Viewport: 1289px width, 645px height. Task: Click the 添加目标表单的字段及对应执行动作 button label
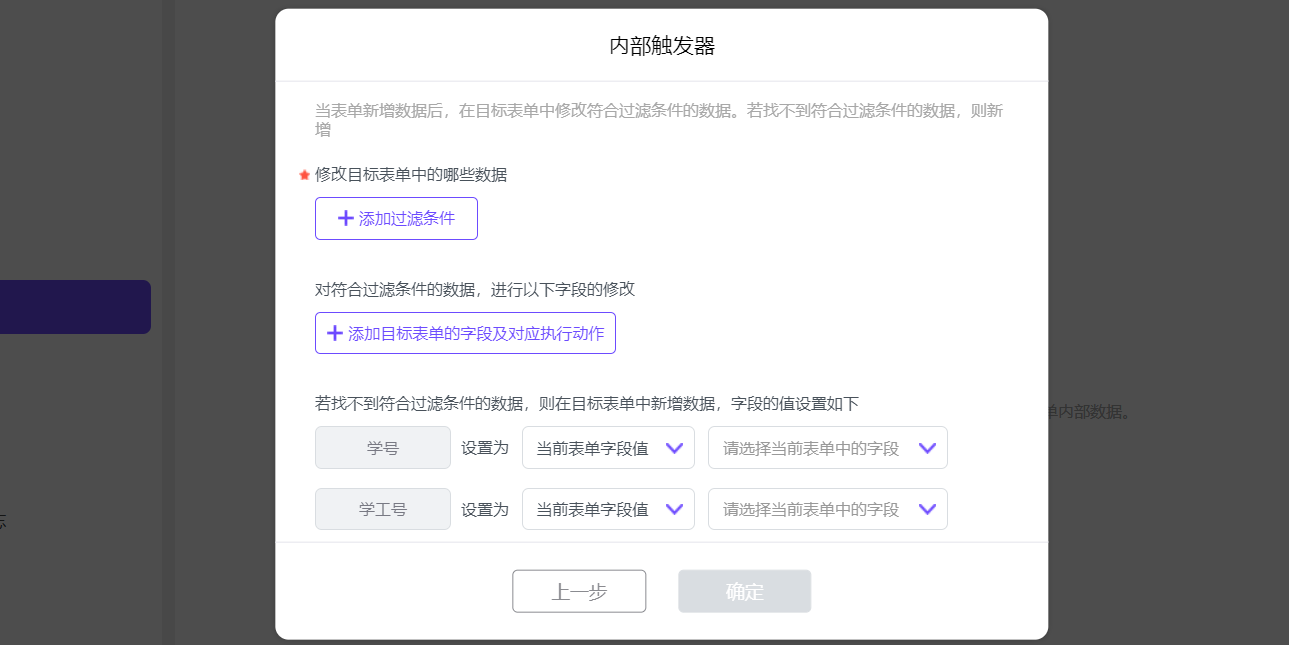coord(476,334)
